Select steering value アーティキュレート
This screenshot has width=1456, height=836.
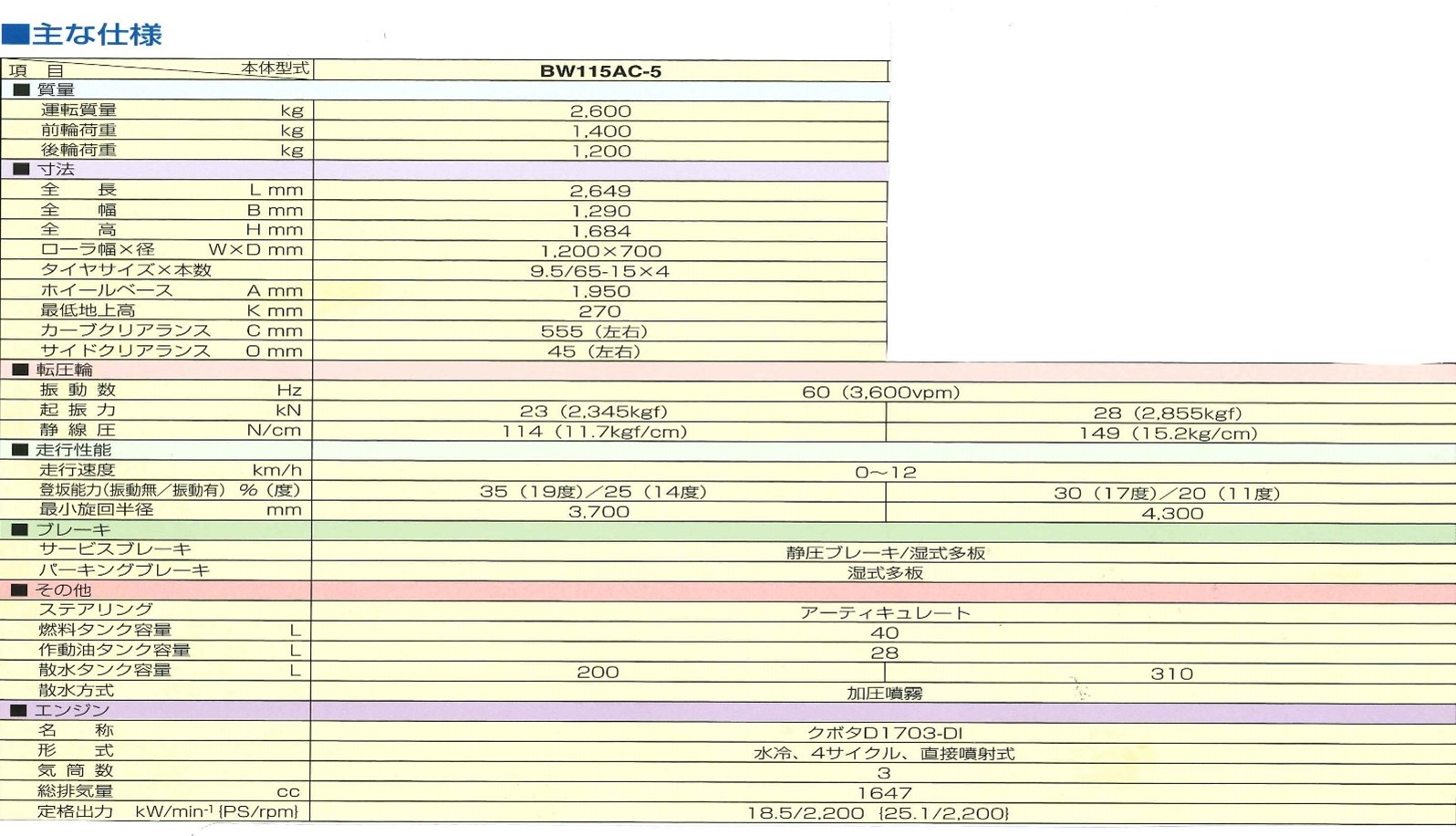click(885, 614)
